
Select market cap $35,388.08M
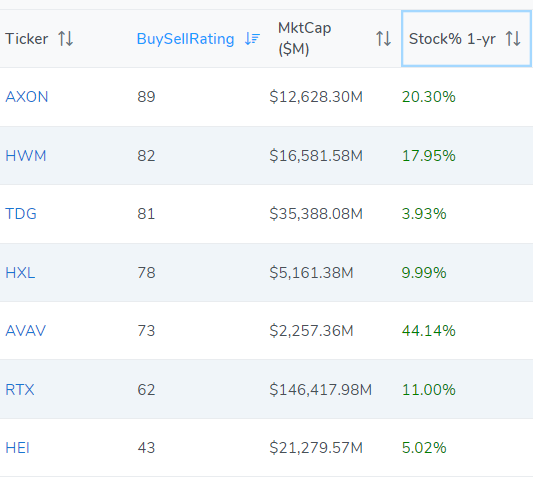(316, 214)
